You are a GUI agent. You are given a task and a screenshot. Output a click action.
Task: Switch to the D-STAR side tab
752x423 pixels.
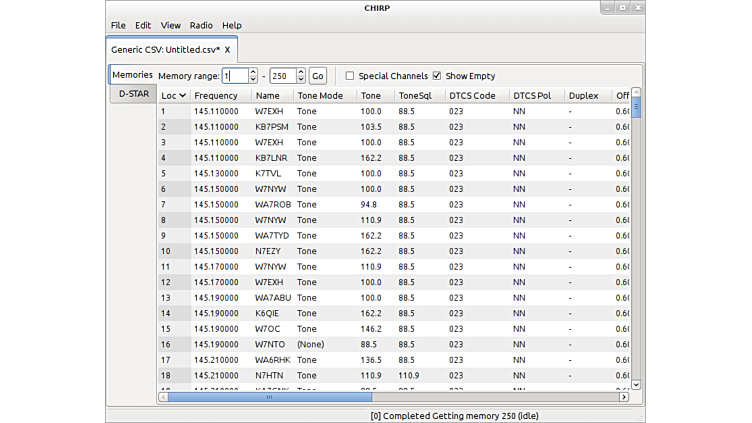point(133,93)
